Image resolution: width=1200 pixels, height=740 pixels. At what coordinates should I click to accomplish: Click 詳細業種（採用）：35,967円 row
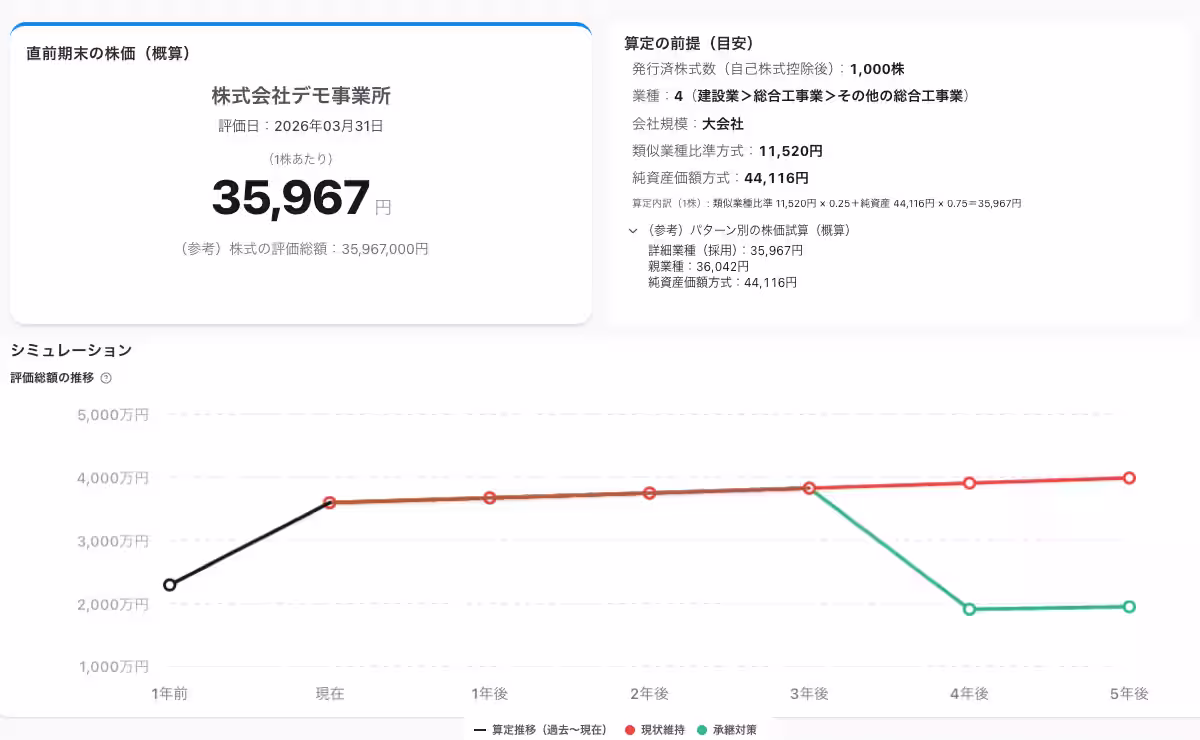(x=726, y=251)
